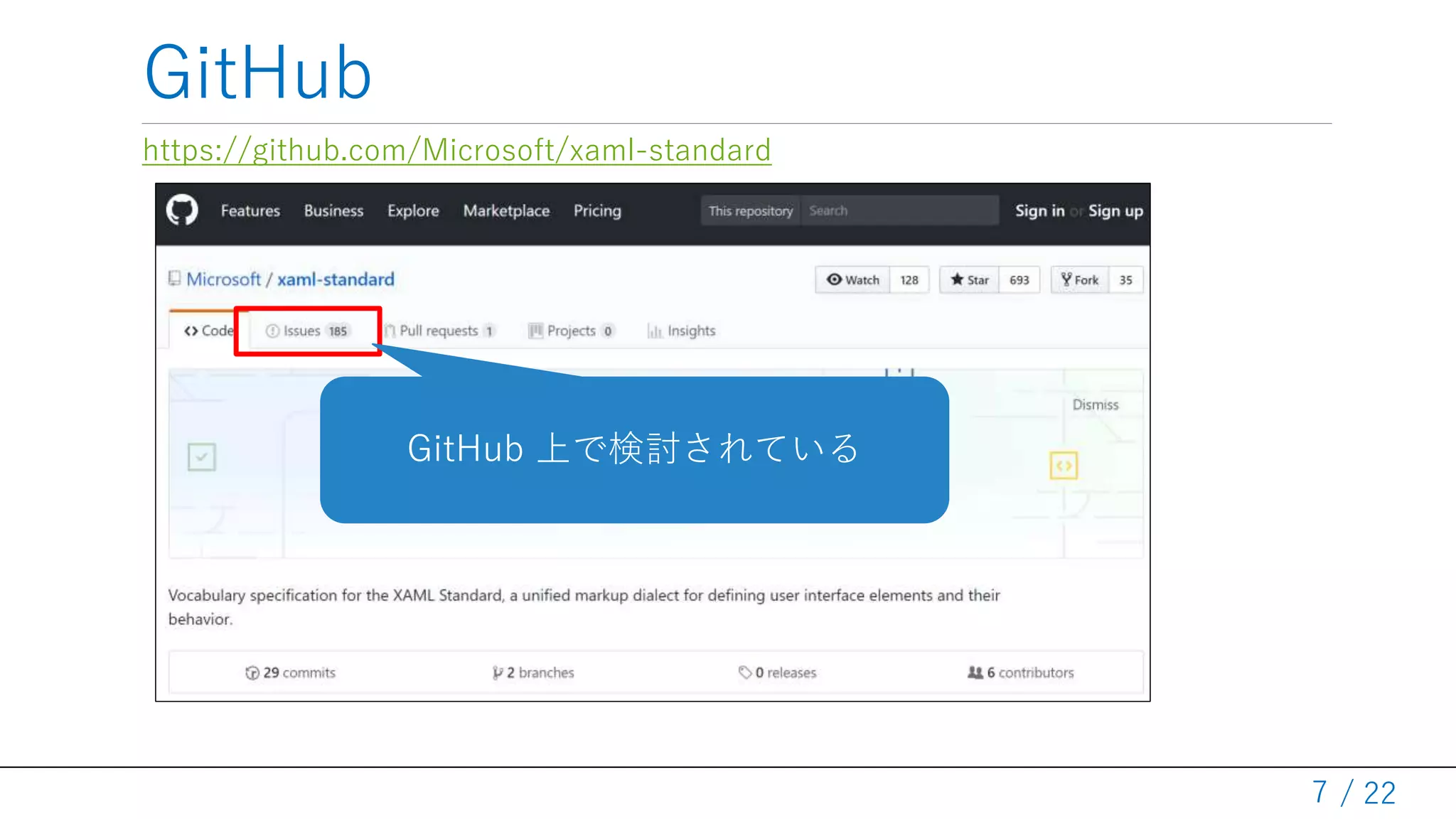Focus the repository Search field
This screenshot has width=1456, height=819.
[x=900, y=210]
